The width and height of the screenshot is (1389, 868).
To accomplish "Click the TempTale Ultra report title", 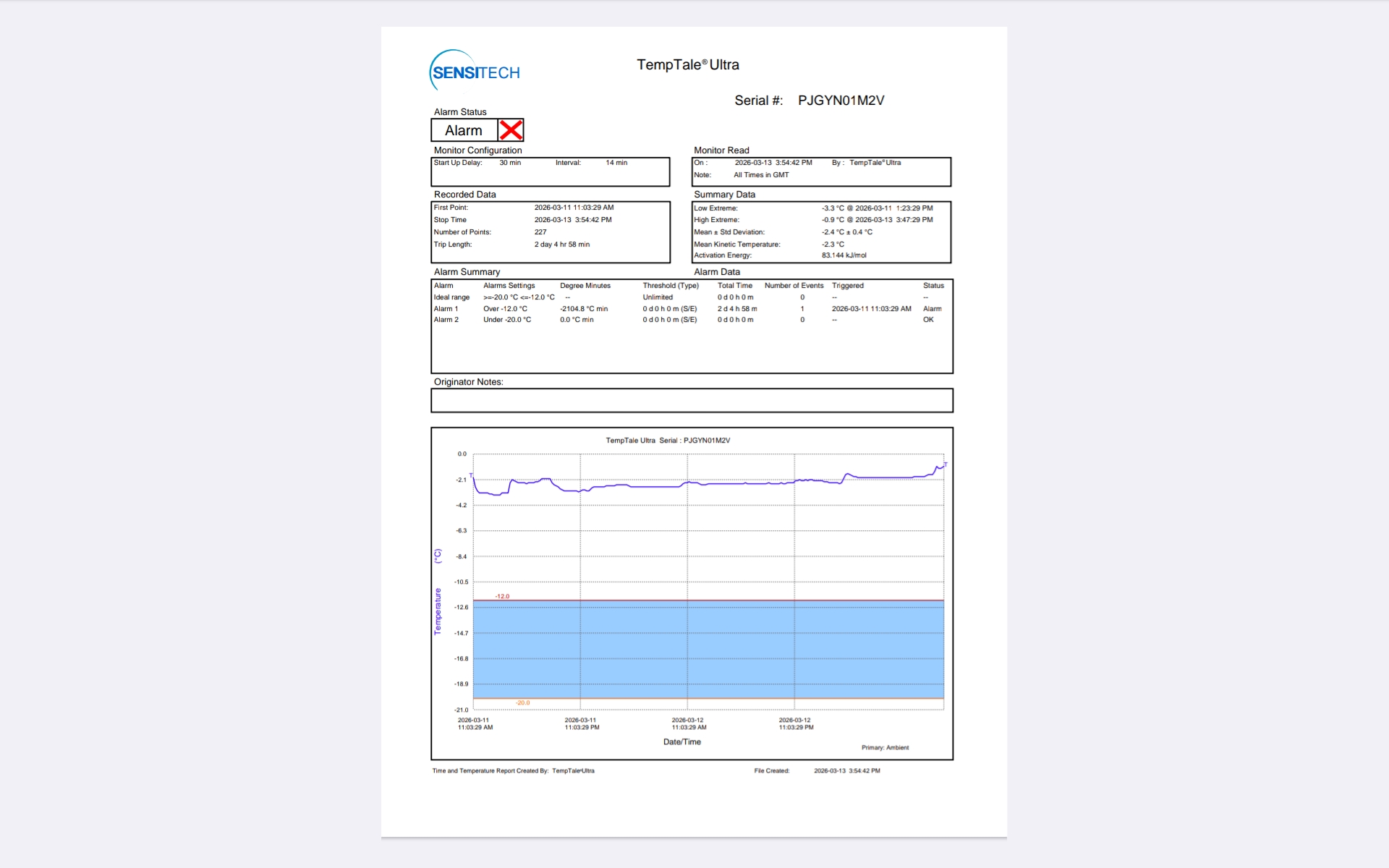I will (x=687, y=64).
